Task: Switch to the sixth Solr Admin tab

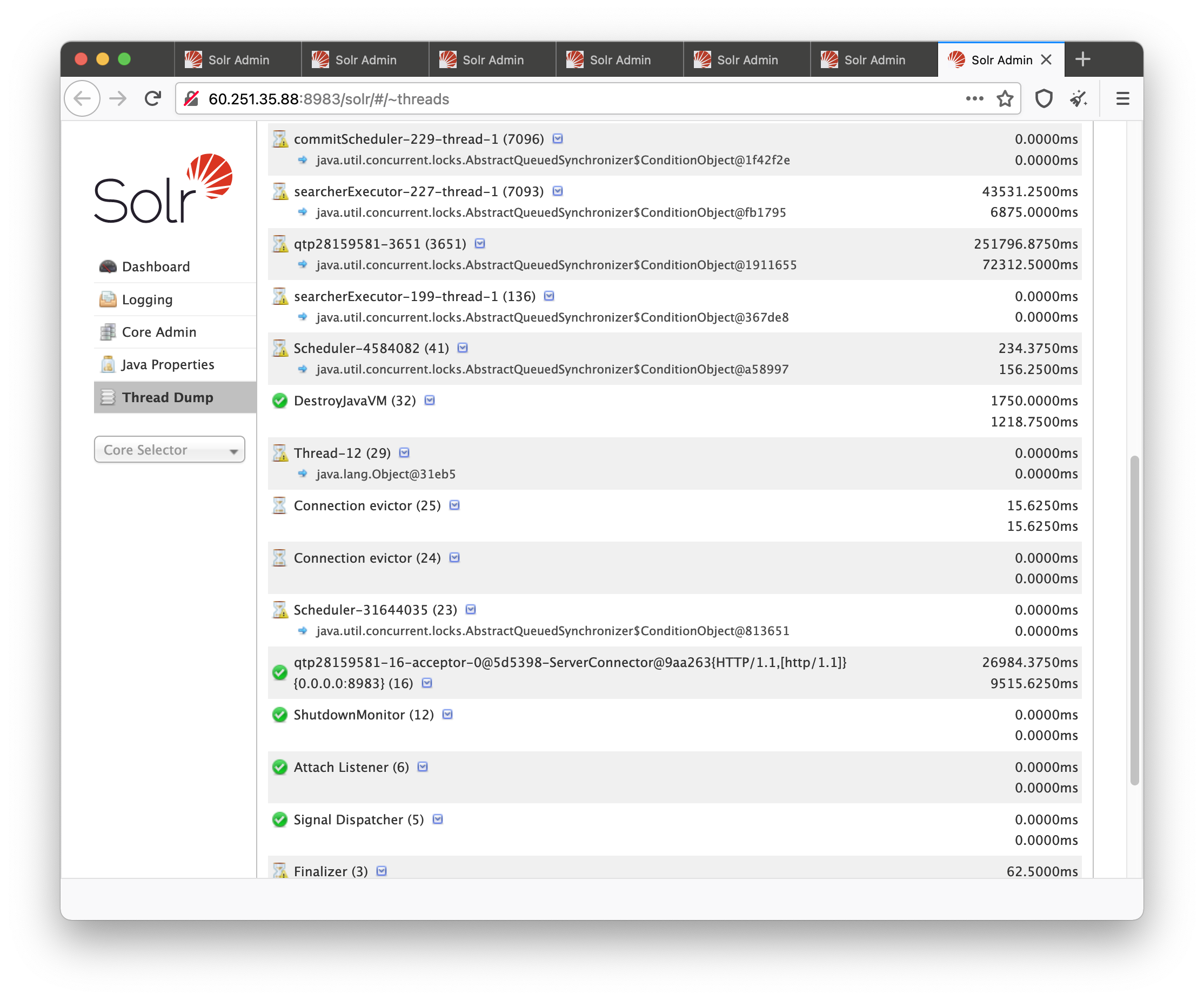Action: point(874,59)
